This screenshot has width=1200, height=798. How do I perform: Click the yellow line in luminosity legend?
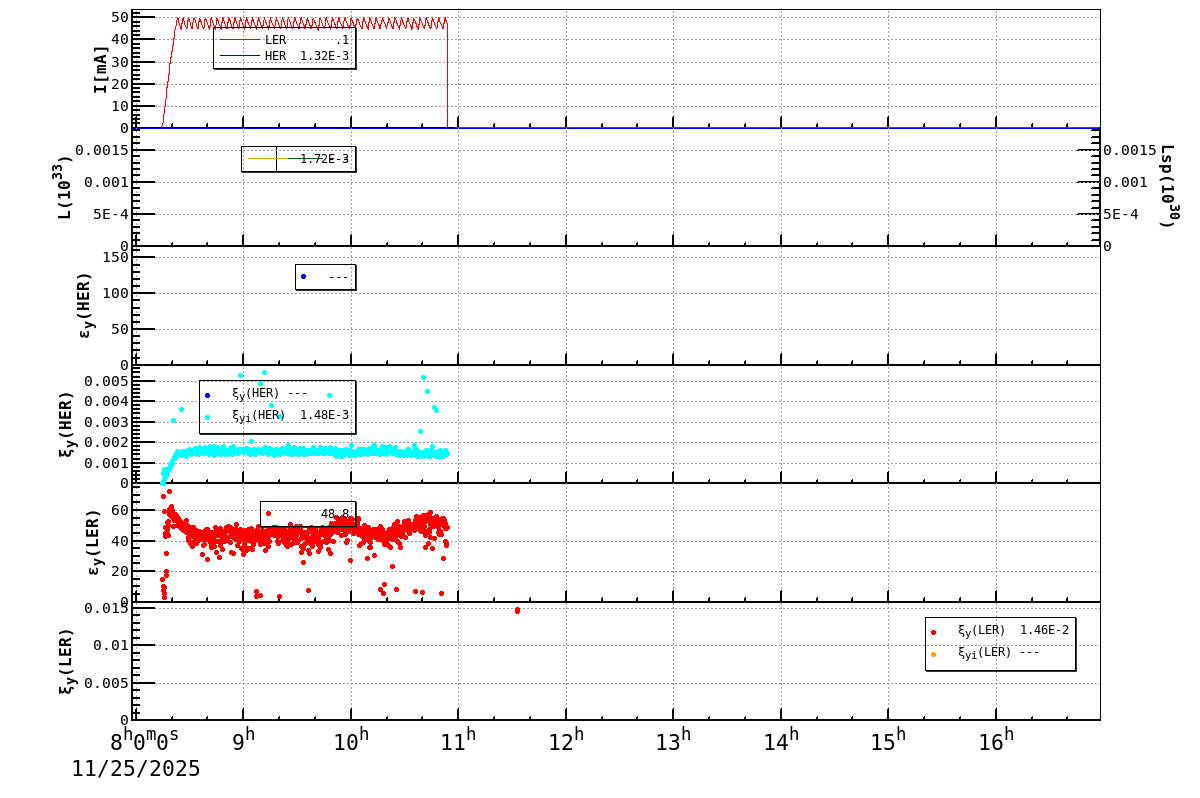point(261,159)
